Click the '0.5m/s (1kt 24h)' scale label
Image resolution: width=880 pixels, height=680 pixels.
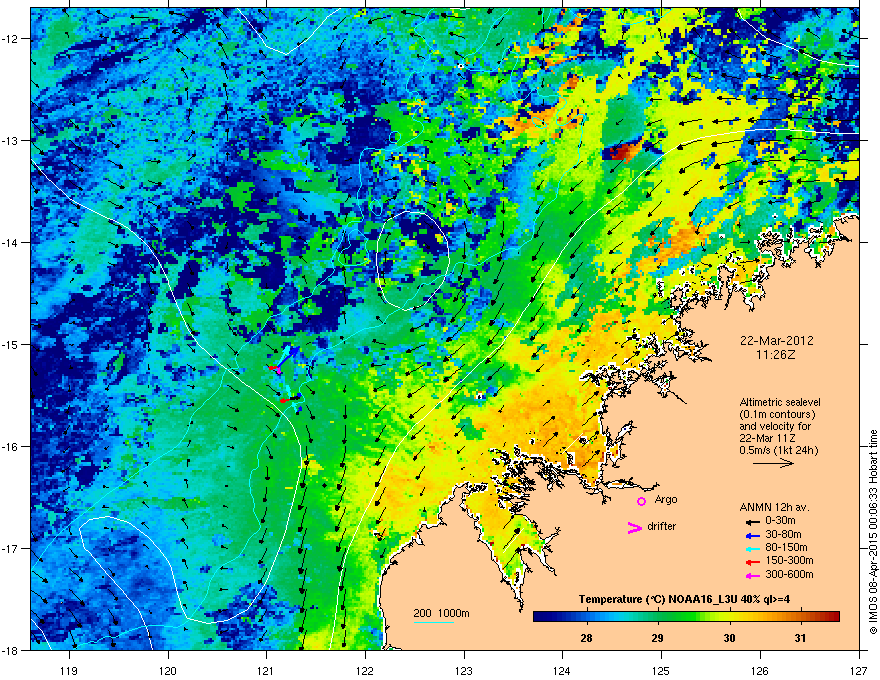pyautogui.click(x=778, y=450)
